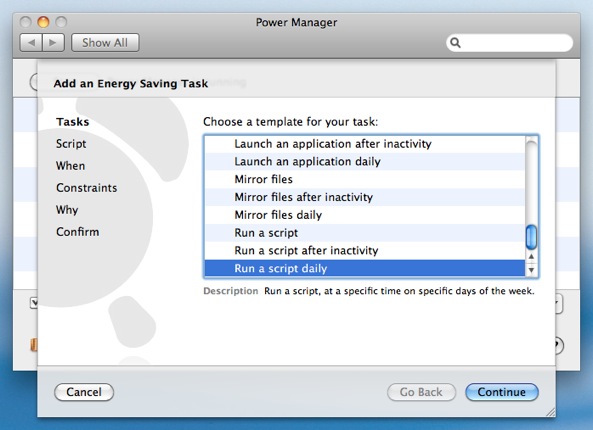Select the Tasks step in sidebar

click(x=73, y=122)
